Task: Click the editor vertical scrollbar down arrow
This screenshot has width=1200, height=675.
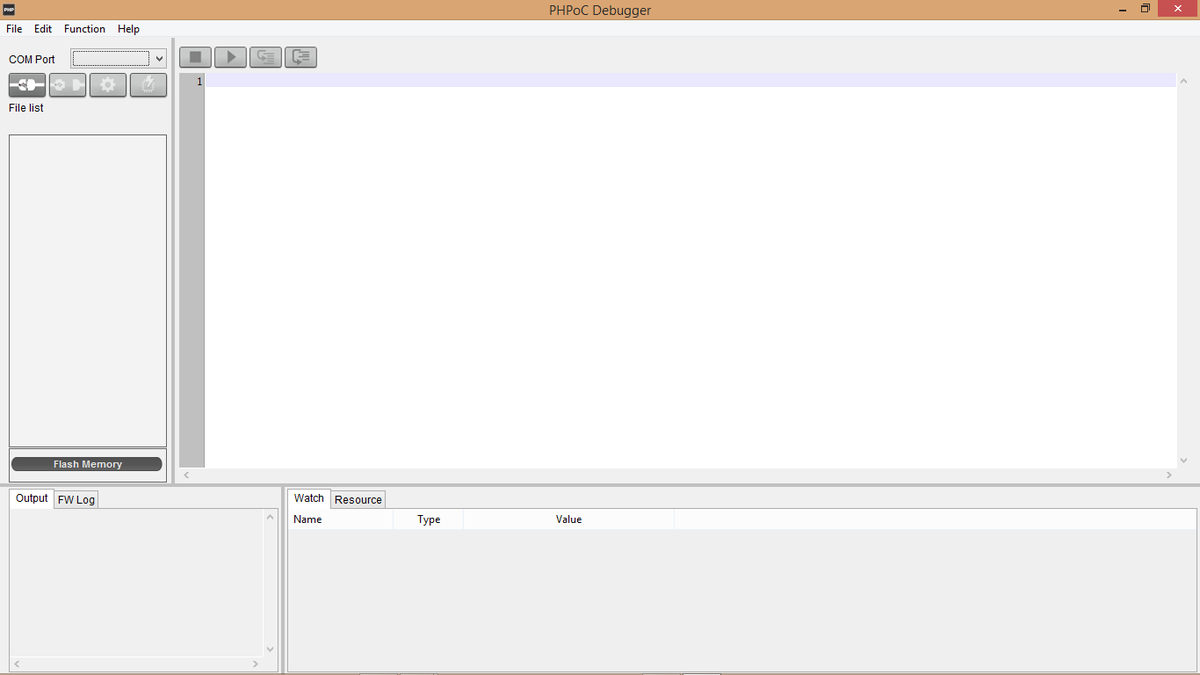Action: [x=1183, y=460]
